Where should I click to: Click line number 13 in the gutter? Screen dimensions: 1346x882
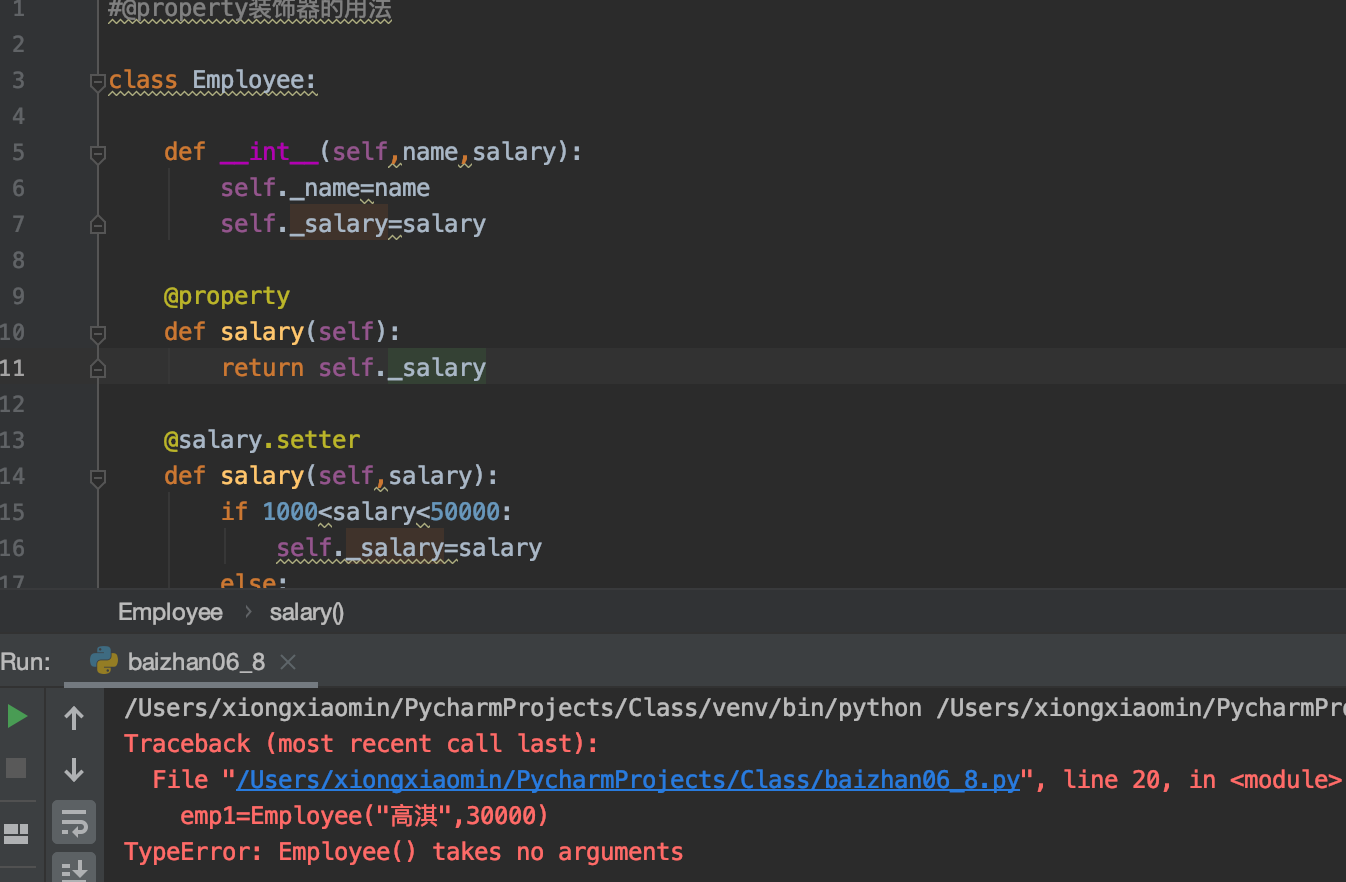coord(12,440)
